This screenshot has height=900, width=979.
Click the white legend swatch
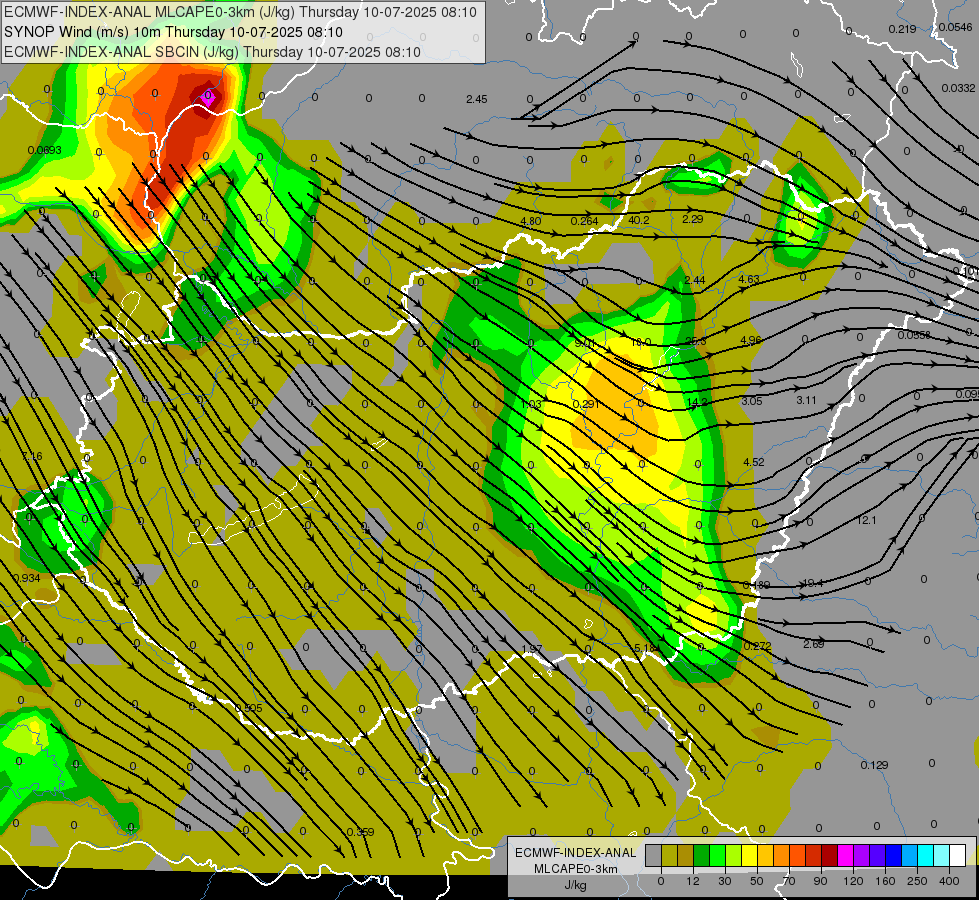957,856
